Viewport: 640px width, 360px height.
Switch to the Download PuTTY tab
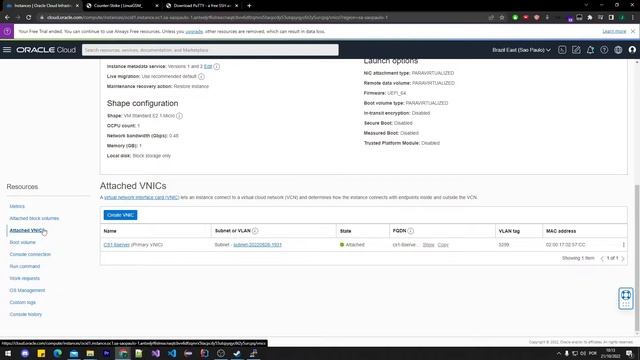202,6
